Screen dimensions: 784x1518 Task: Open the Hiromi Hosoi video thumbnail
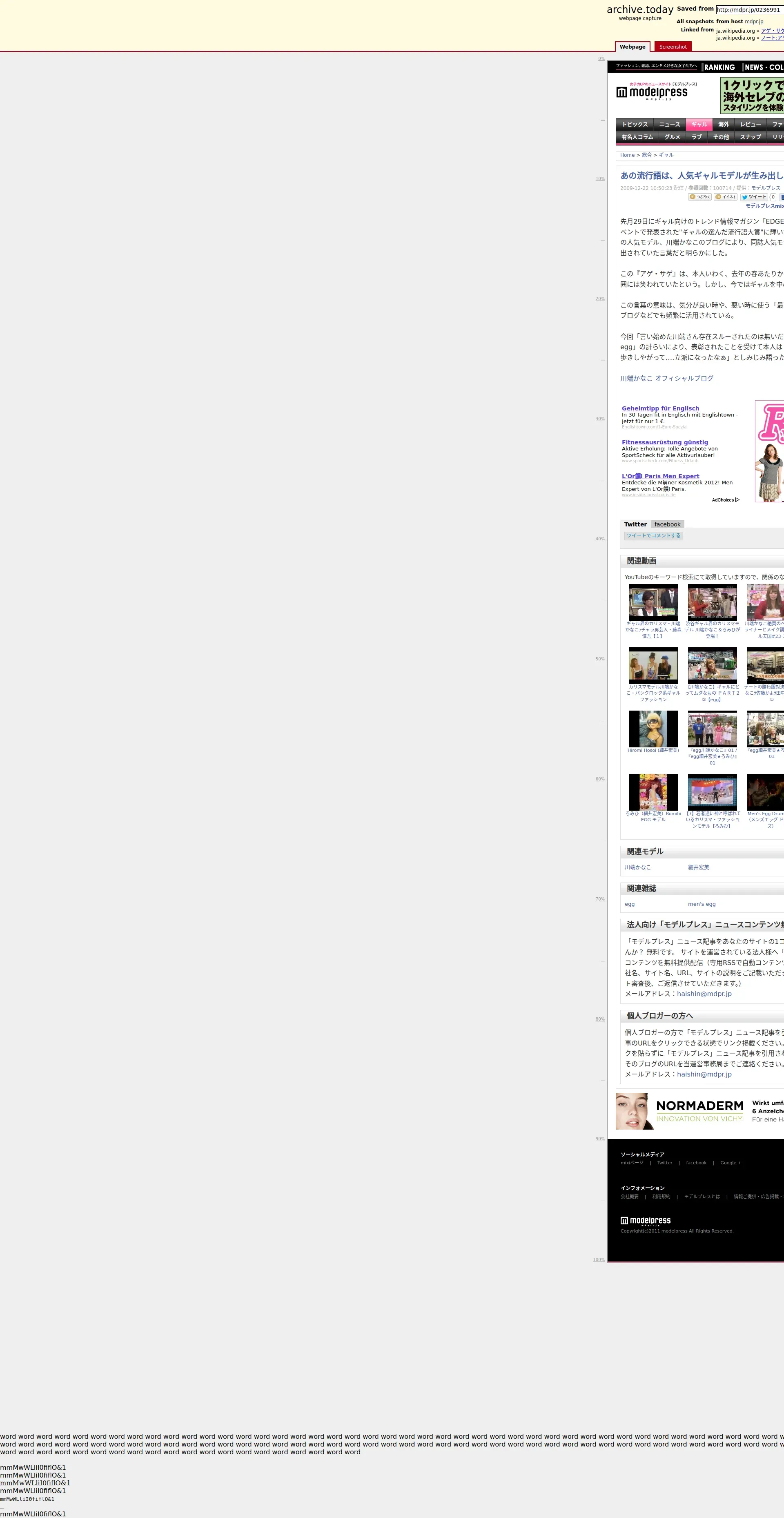click(653, 728)
